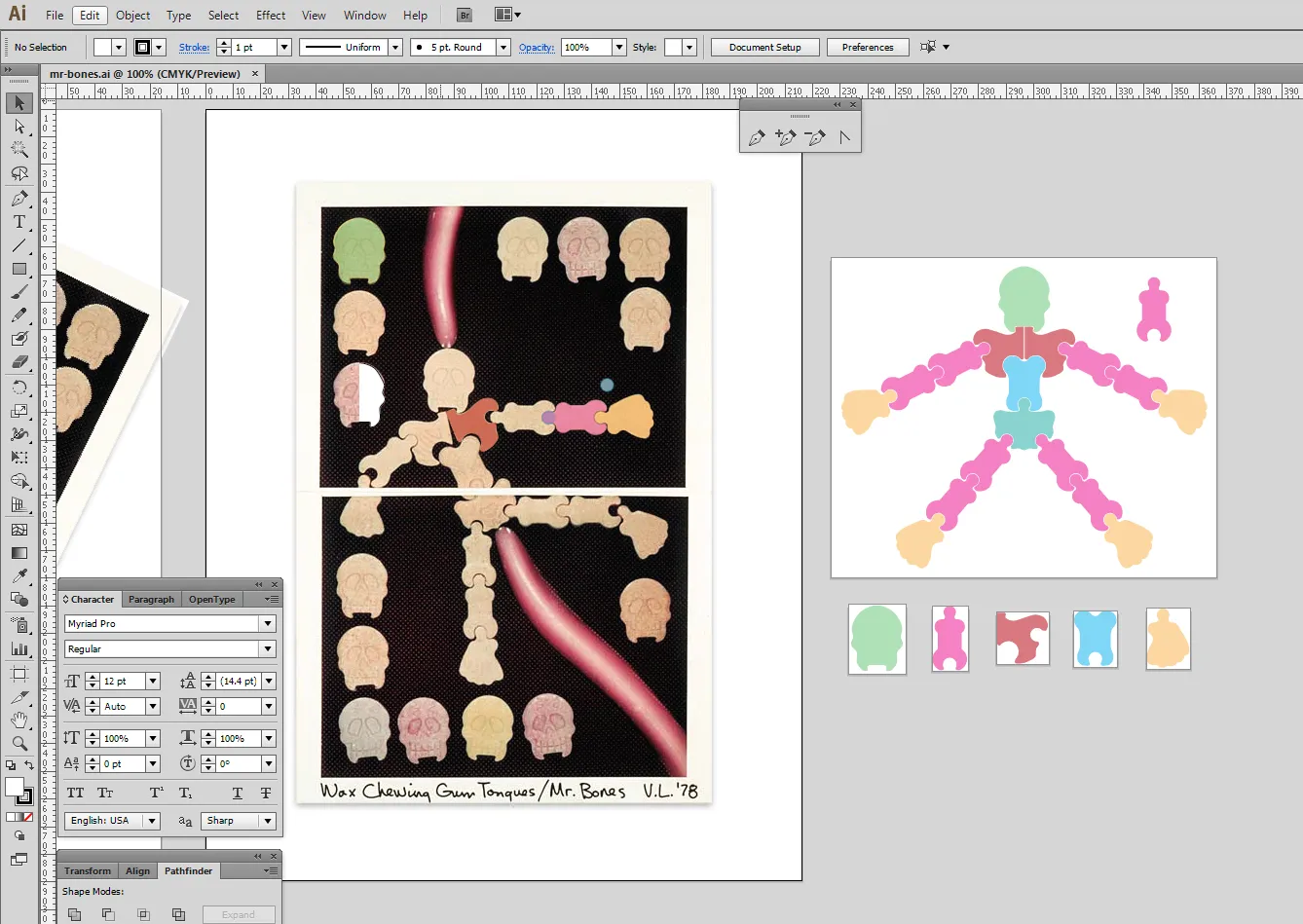Open the Opacity panel link
1303x924 pixels.
coord(537,47)
